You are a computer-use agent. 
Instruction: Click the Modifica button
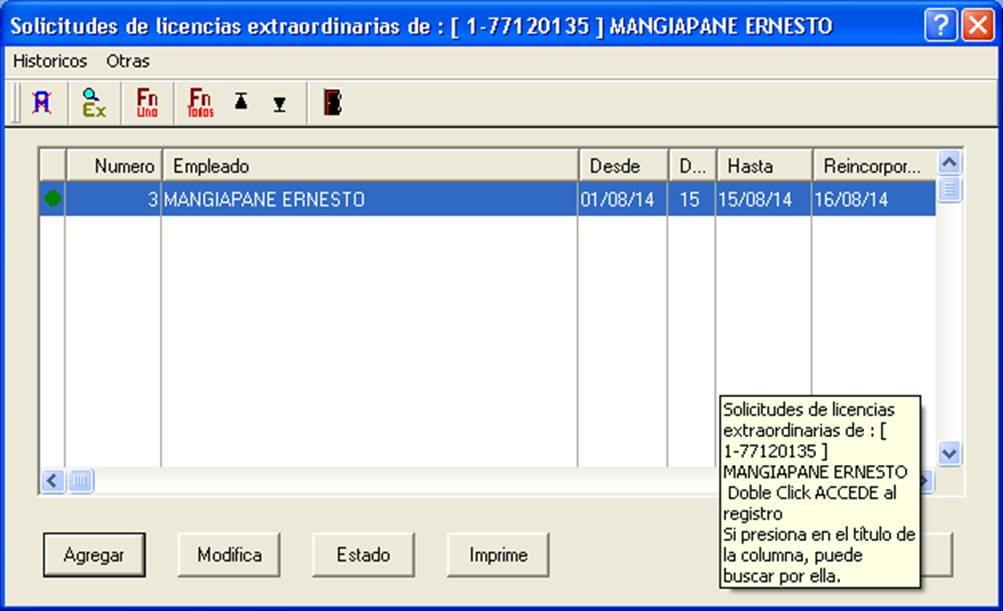coord(229,555)
